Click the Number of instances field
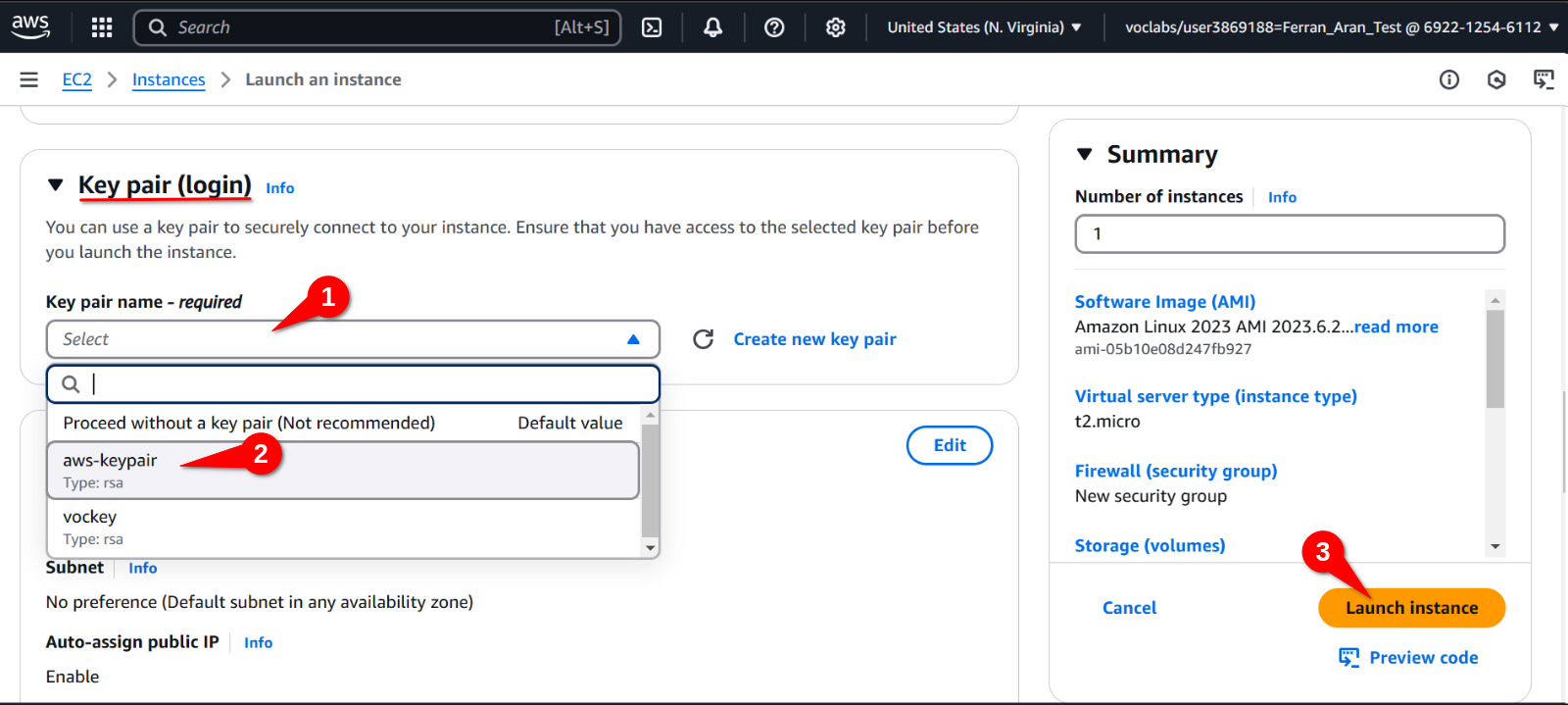 pyautogui.click(x=1290, y=234)
